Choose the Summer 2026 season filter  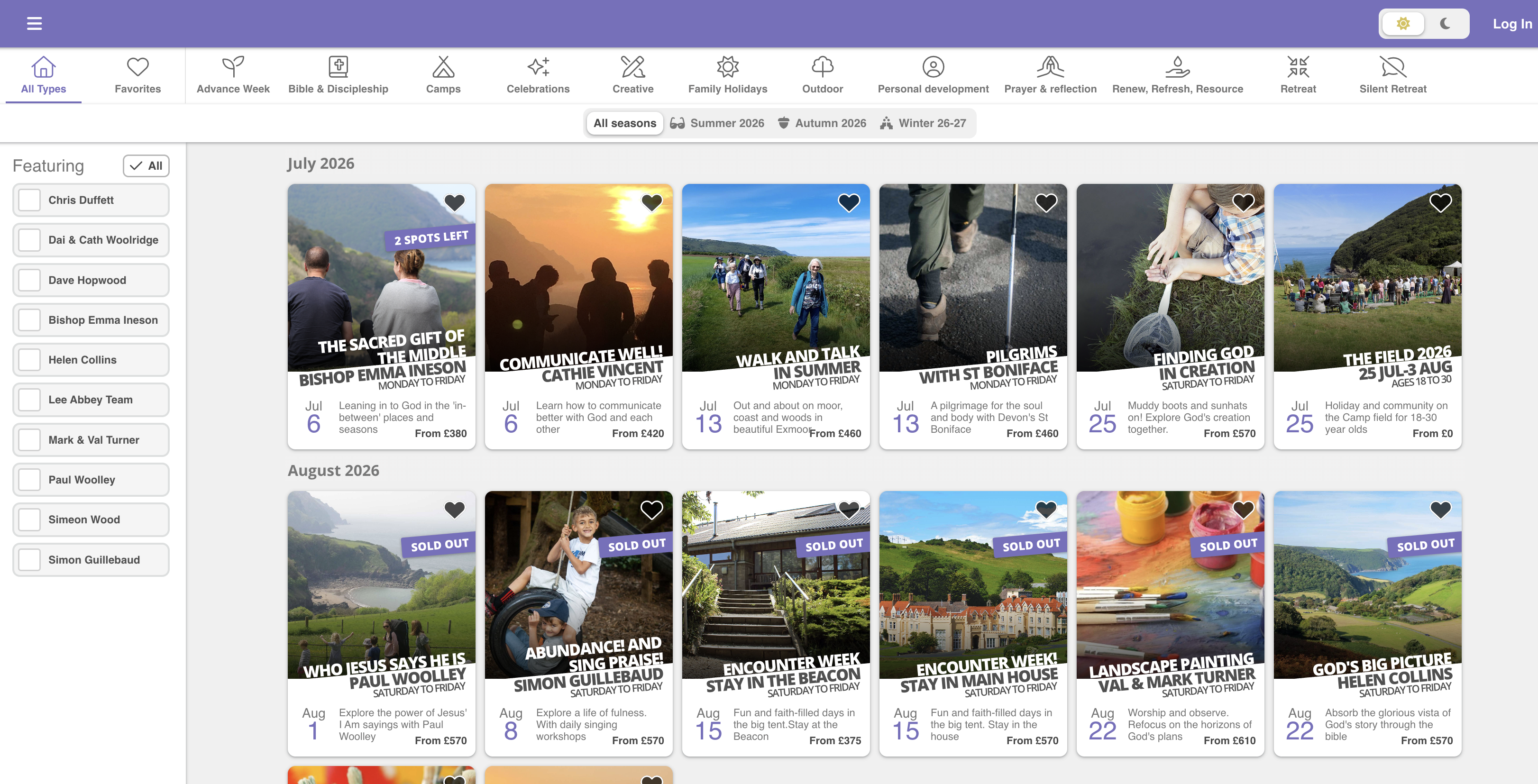coord(717,123)
